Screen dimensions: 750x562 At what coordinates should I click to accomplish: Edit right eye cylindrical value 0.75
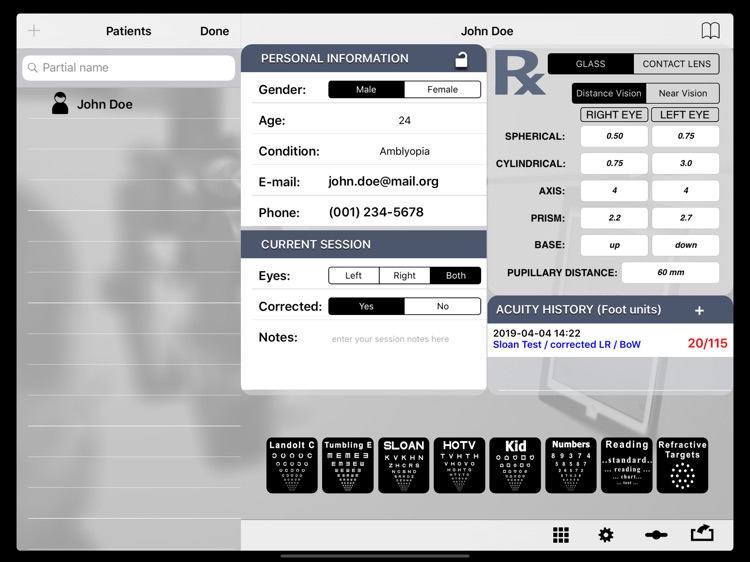tap(614, 163)
